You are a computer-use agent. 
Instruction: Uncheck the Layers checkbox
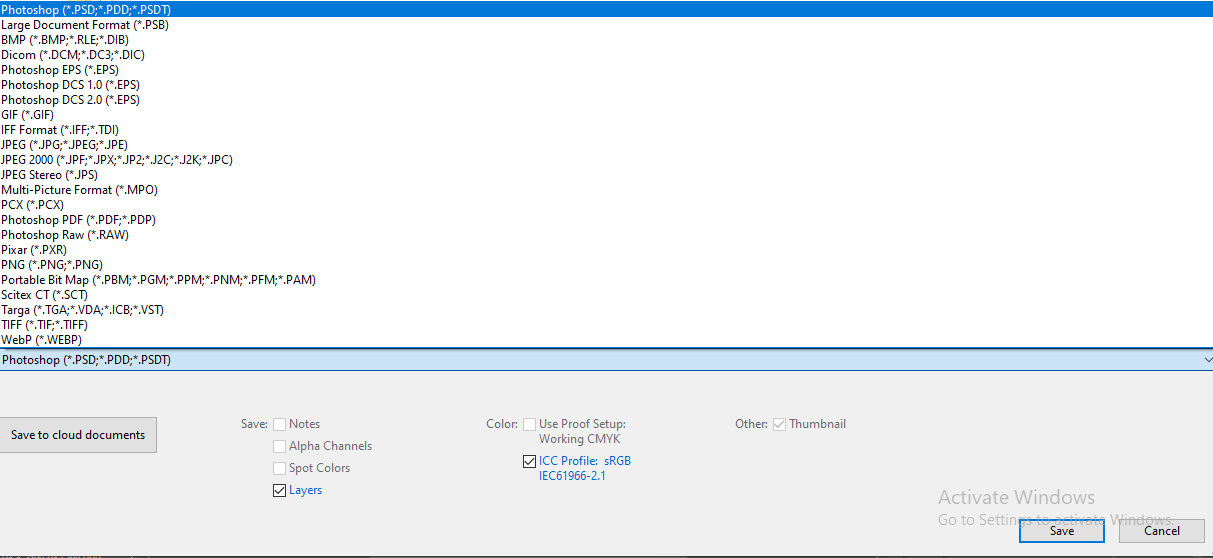tap(279, 490)
